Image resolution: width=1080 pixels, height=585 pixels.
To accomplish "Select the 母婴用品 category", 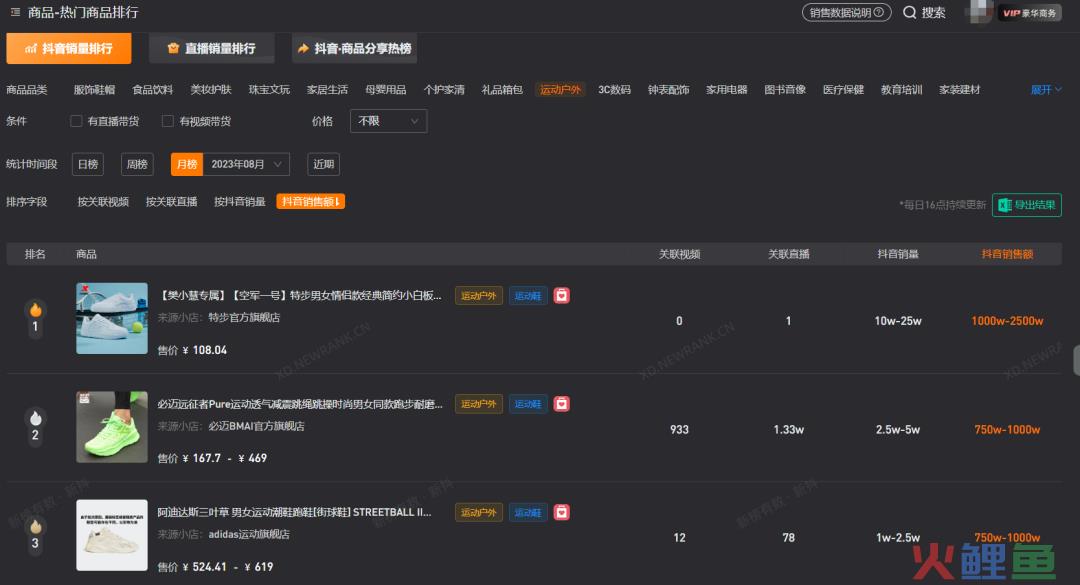I will [x=386, y=90].
